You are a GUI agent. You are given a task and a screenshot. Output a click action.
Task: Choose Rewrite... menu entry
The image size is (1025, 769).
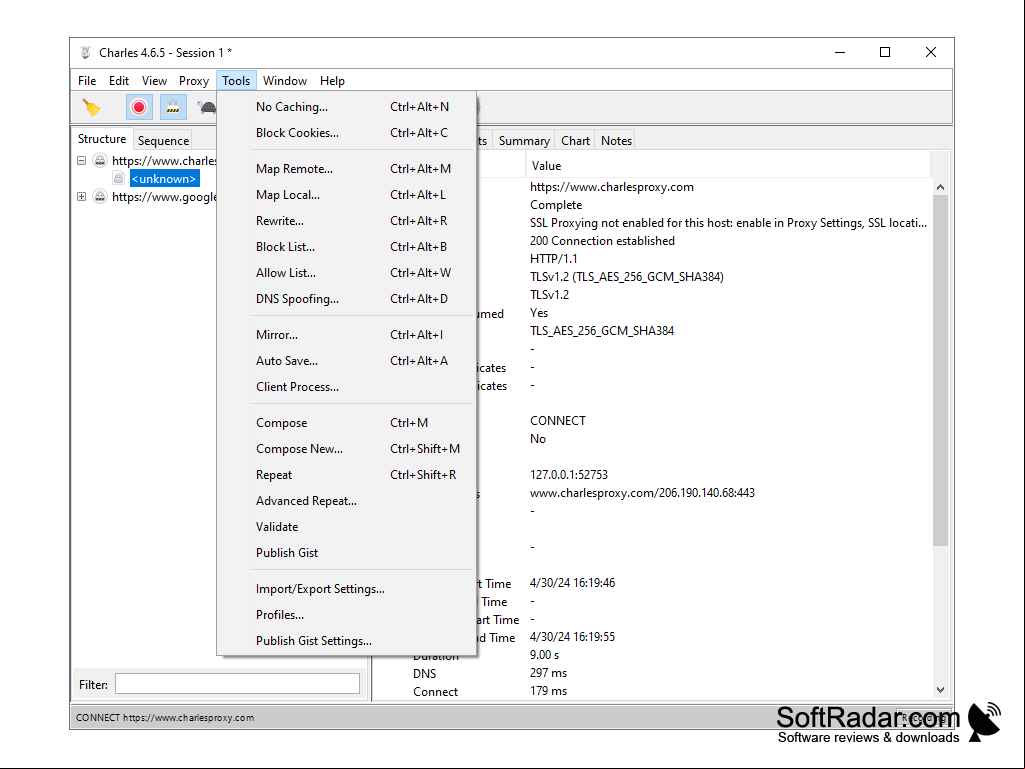coord(346,221)
